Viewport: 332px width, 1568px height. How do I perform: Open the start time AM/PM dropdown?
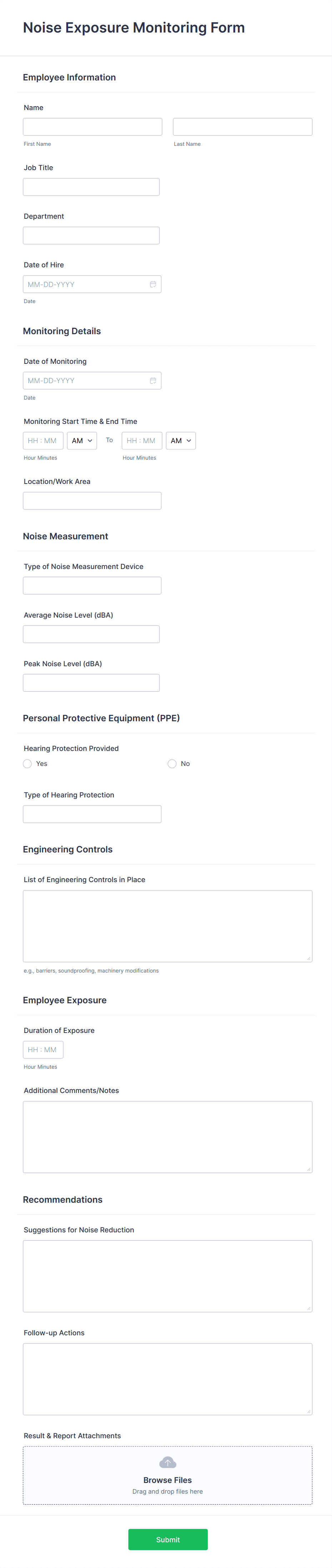point(81,440)
